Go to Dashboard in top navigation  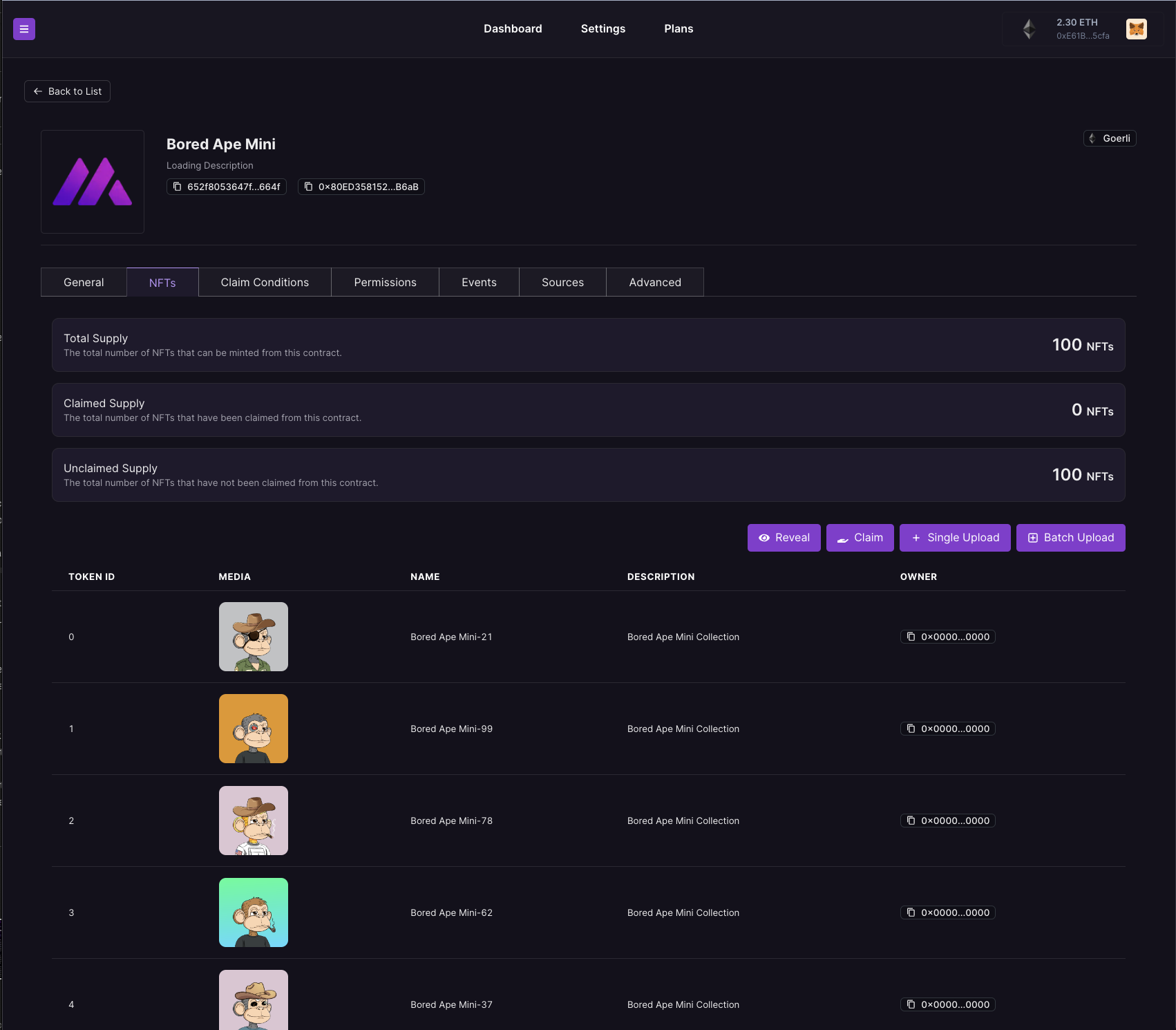pyautogui.click(x=513, y=29)
